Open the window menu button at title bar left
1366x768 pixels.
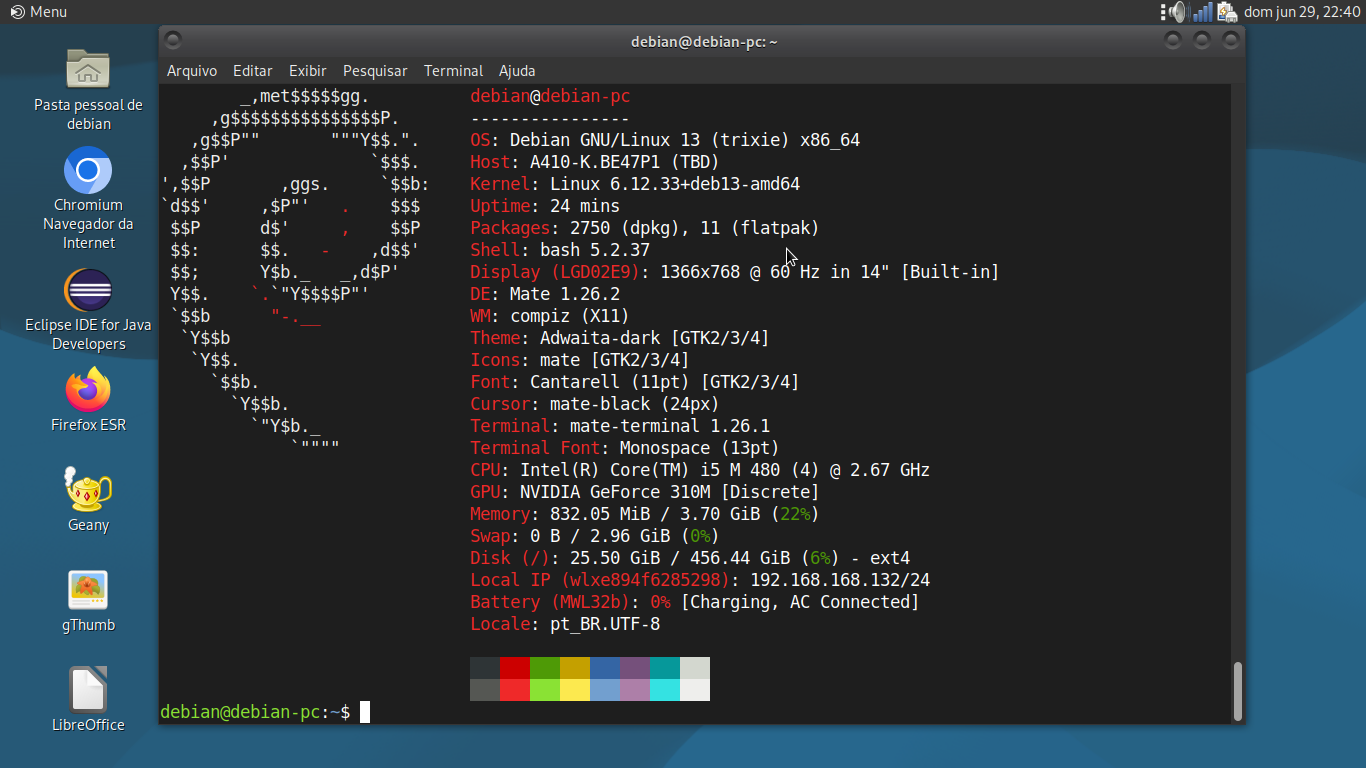point(173,40)
